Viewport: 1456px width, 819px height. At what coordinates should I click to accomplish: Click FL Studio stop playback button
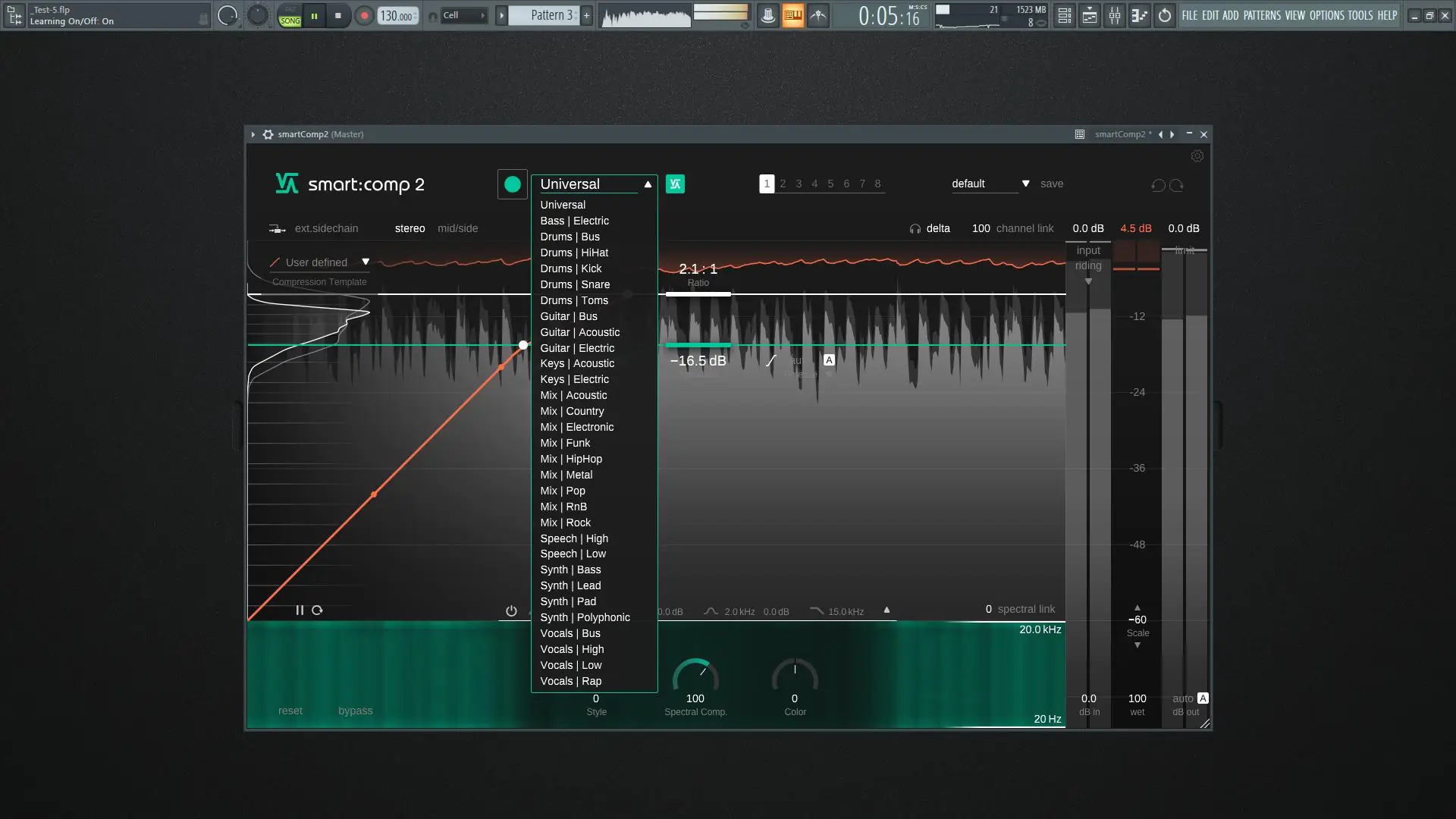click(338, 15)
